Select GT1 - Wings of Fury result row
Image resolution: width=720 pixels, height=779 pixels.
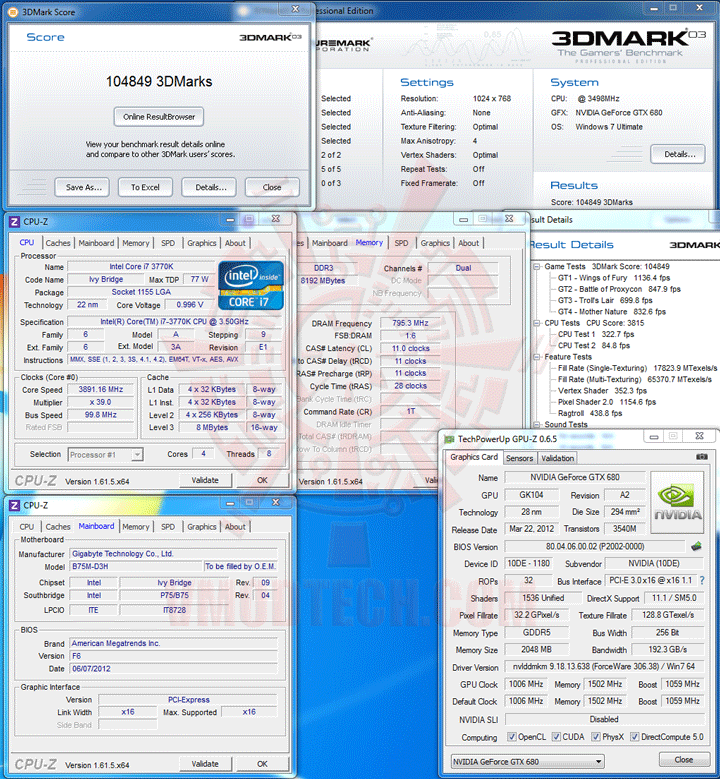tap(614, 278)
